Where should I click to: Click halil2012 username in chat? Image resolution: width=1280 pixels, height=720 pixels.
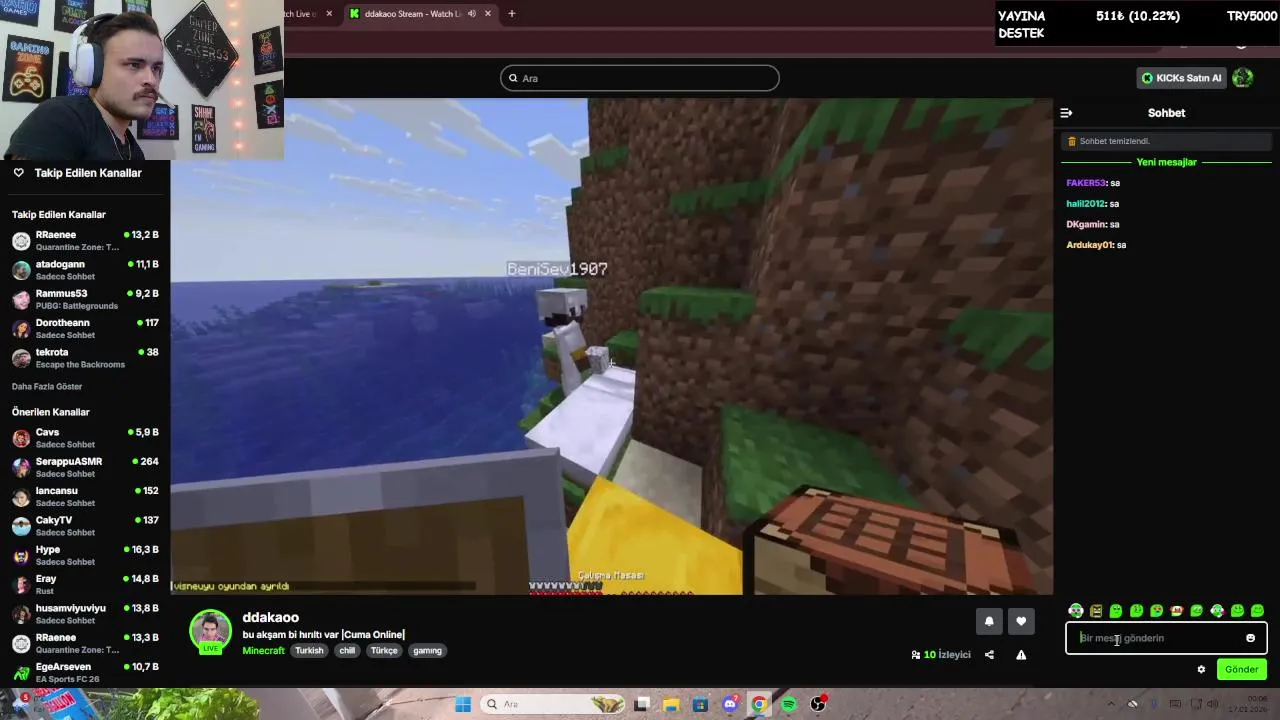click(1086, 204)
